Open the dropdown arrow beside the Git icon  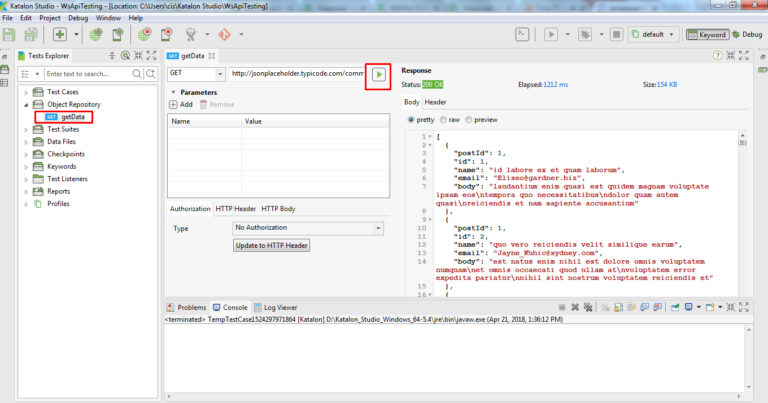241,34
